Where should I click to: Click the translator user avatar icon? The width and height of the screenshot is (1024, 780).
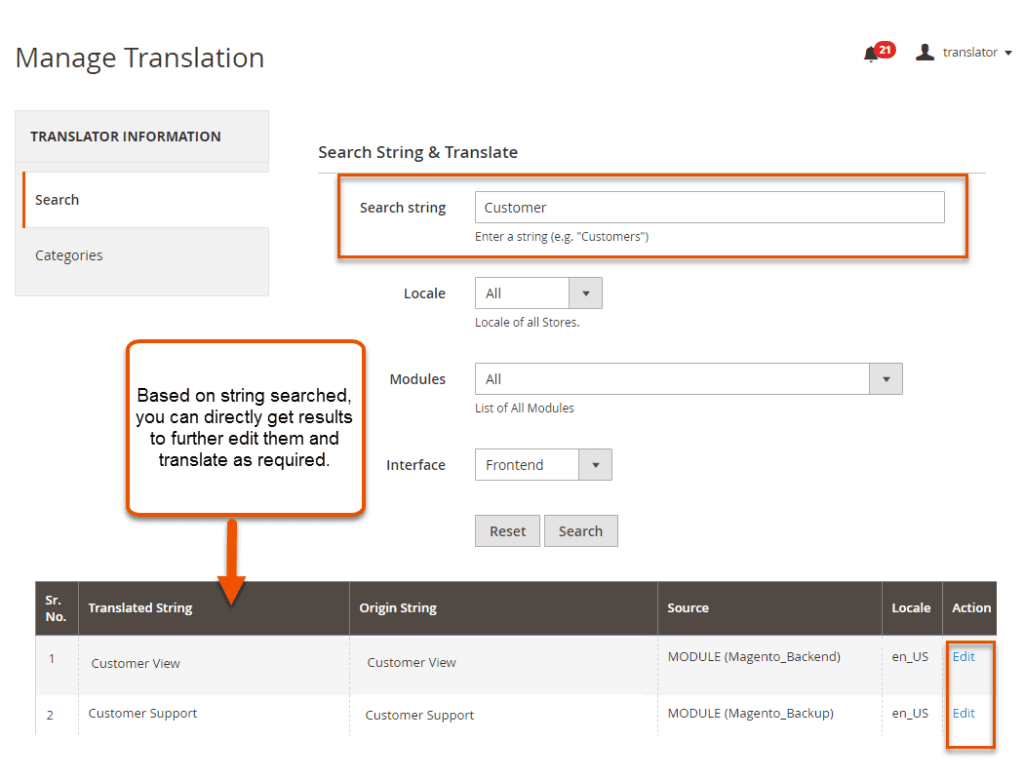[x=925, y=52]
